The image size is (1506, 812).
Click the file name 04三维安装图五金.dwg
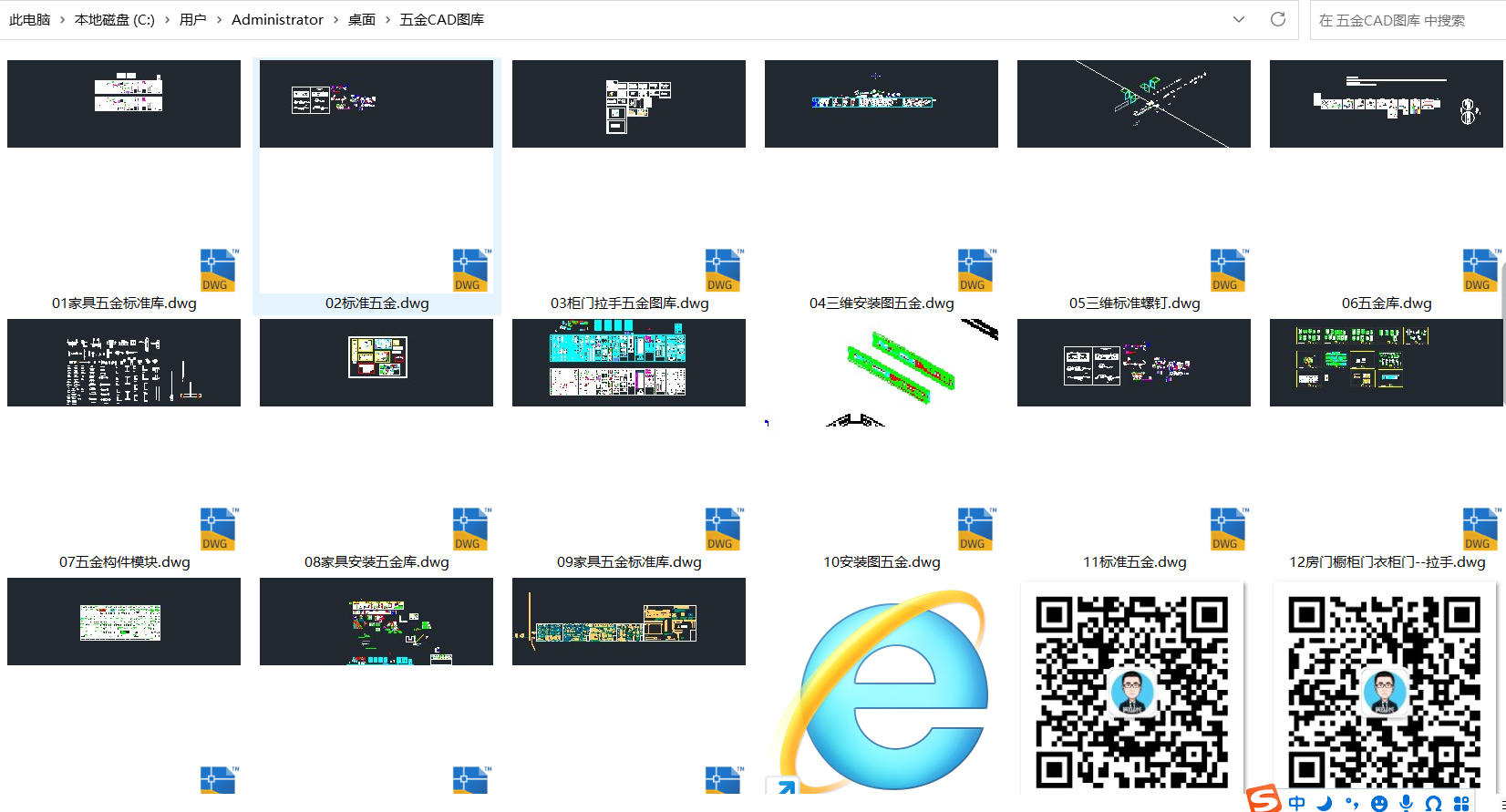click(882, 303)
